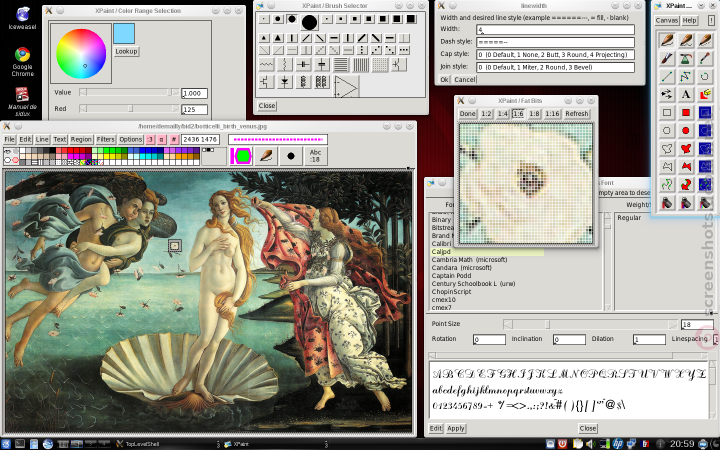Select the Smear dropper tool in toolbox
This screenshot has width=720, height=450.
click(x=705, y=58)
